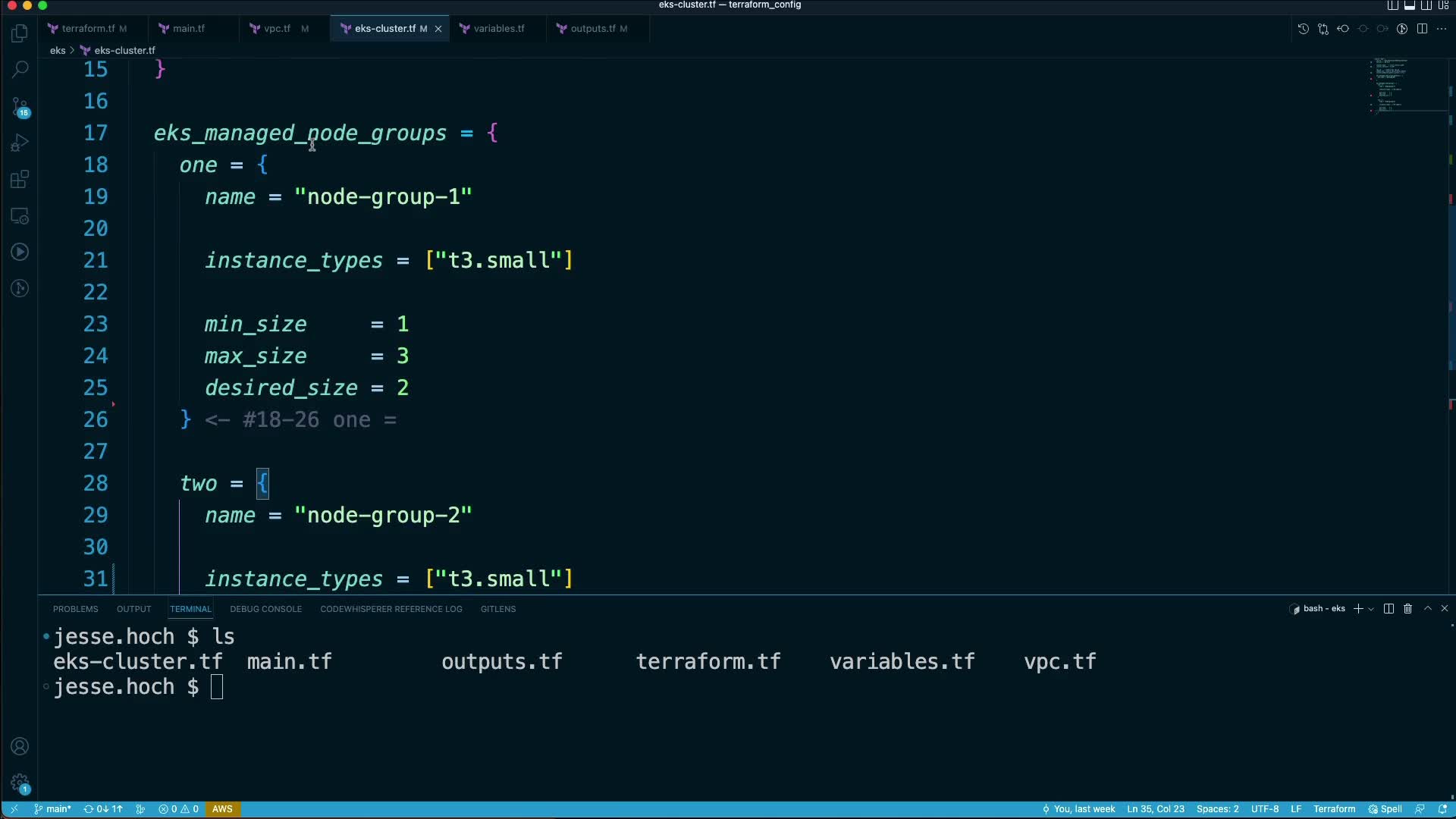Open the Search view
This screenshot has width=1456, height=819.
(20, 69)
